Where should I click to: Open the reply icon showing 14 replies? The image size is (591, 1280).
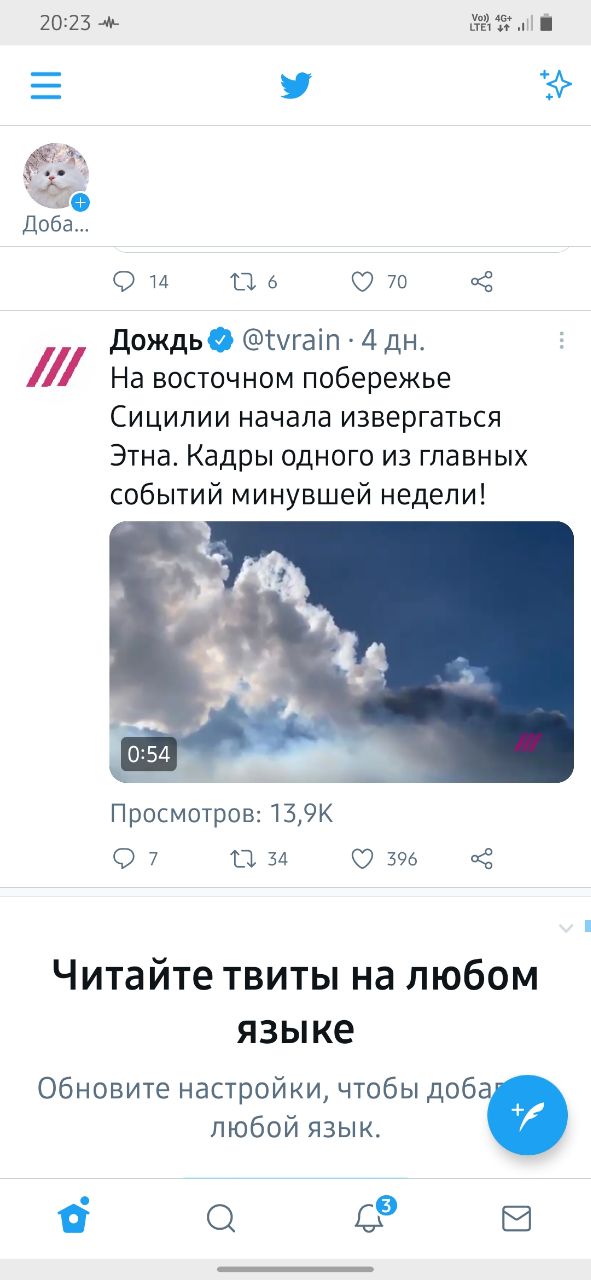[x=124, y=282]
